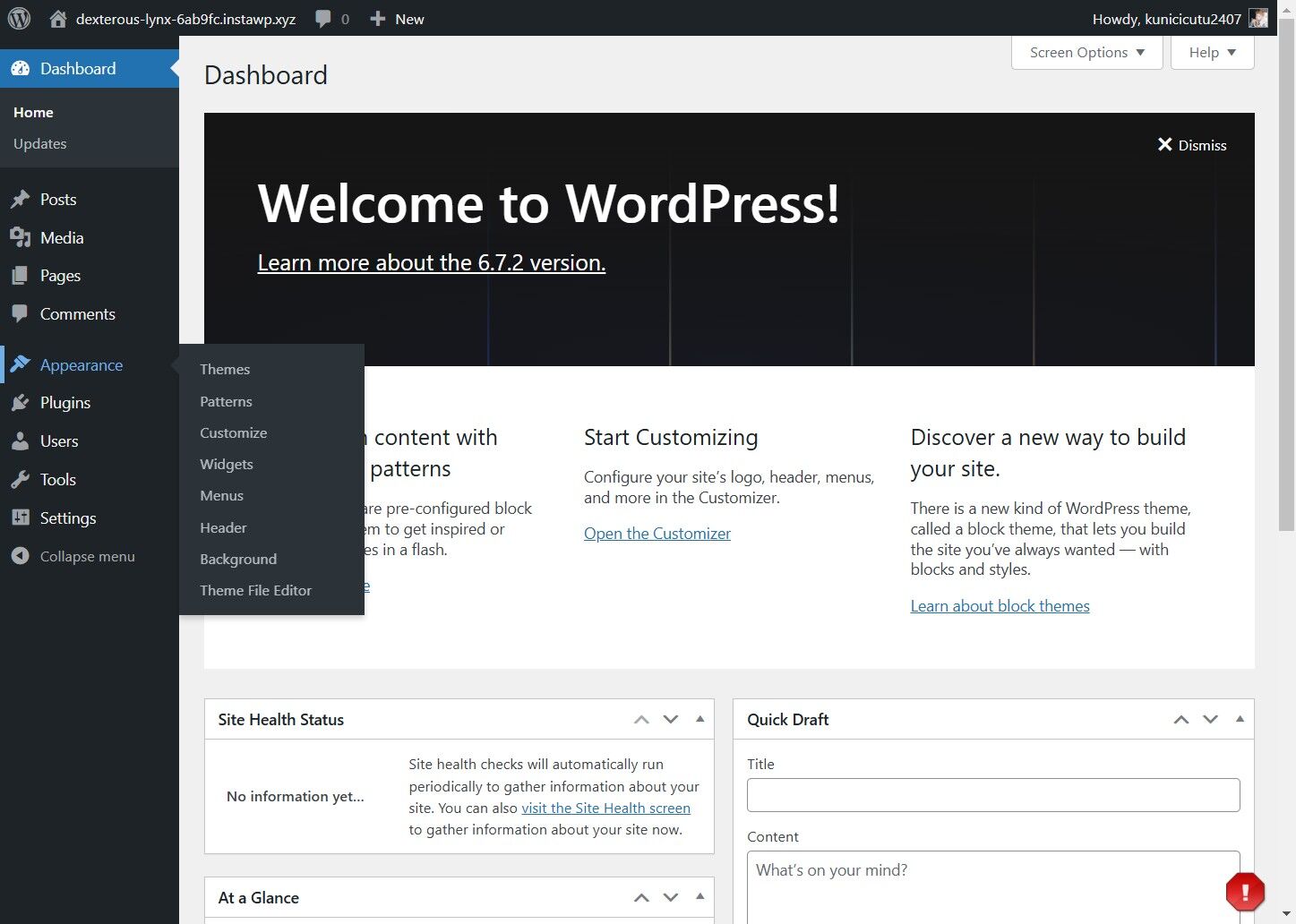Click the Quick Draft Title field

992,795
